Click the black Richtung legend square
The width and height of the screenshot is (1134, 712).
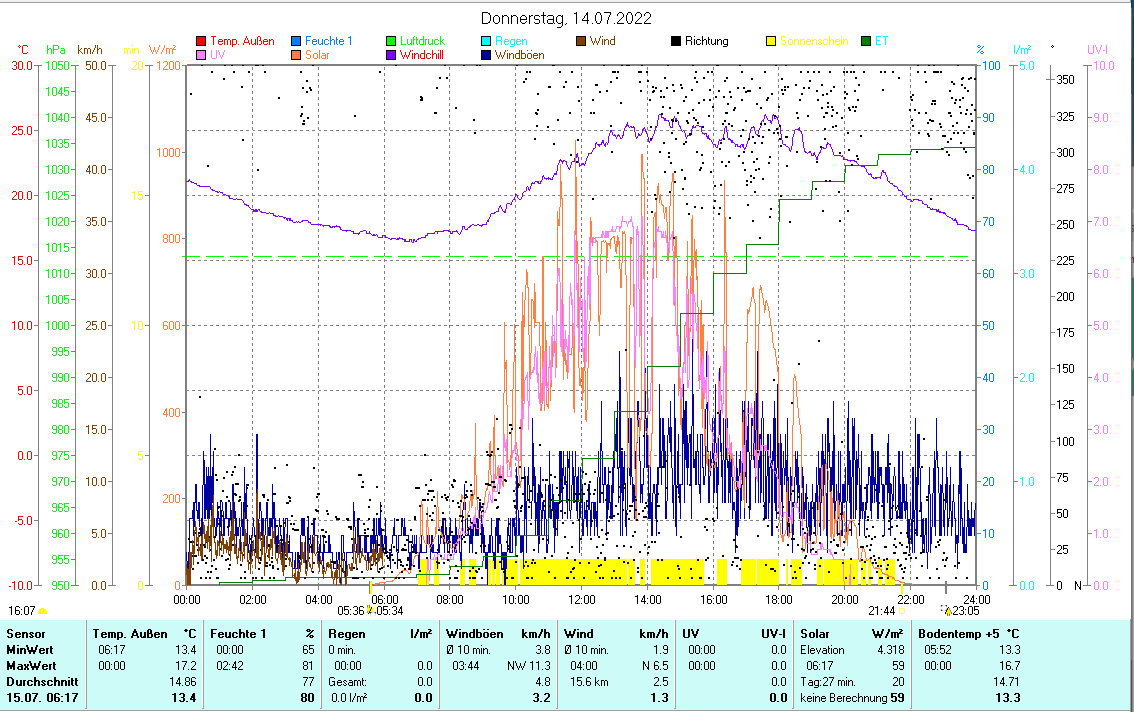click(x=676, y=42)
